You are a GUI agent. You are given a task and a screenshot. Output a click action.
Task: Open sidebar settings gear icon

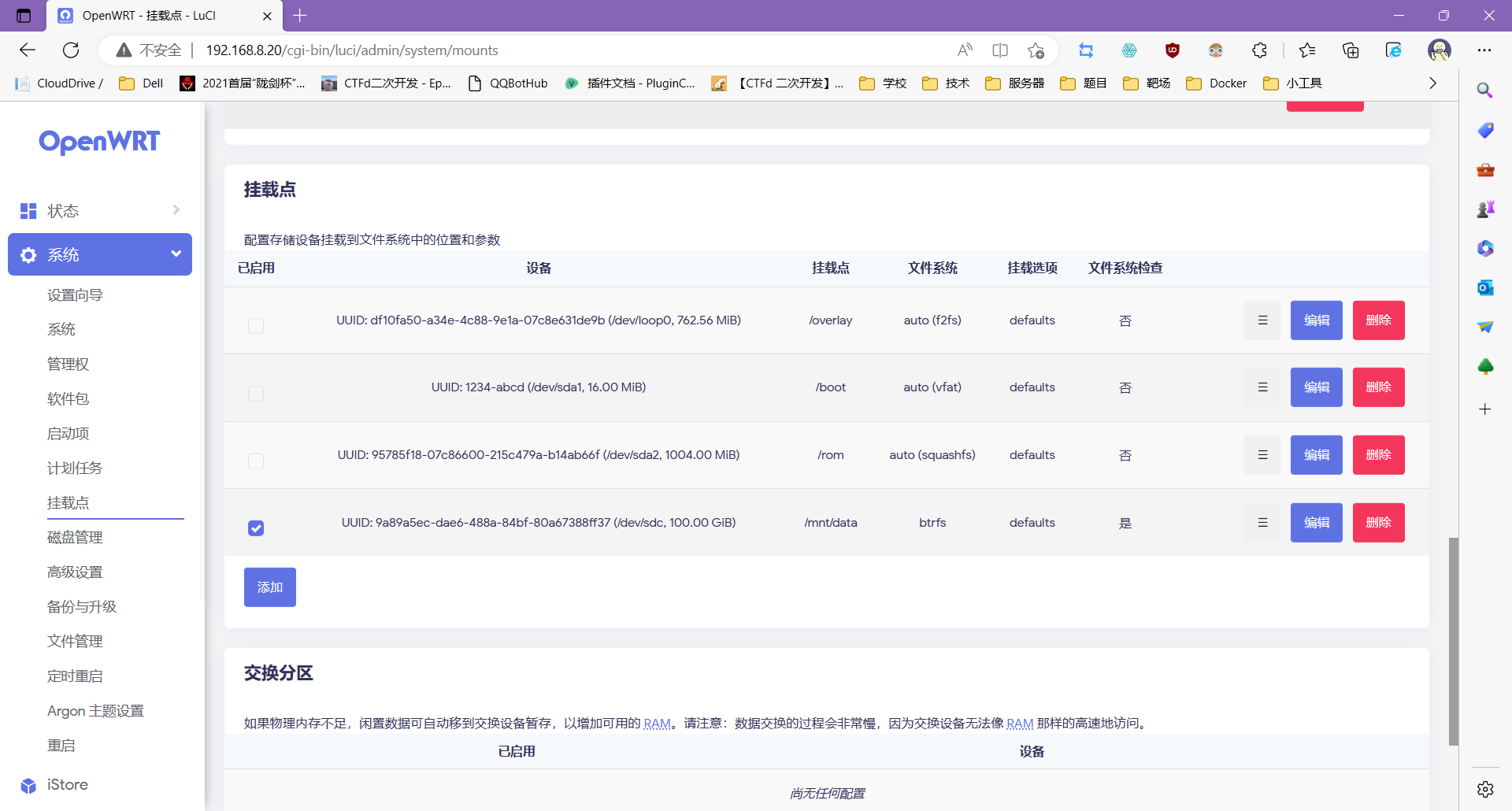click(1485, 789)
